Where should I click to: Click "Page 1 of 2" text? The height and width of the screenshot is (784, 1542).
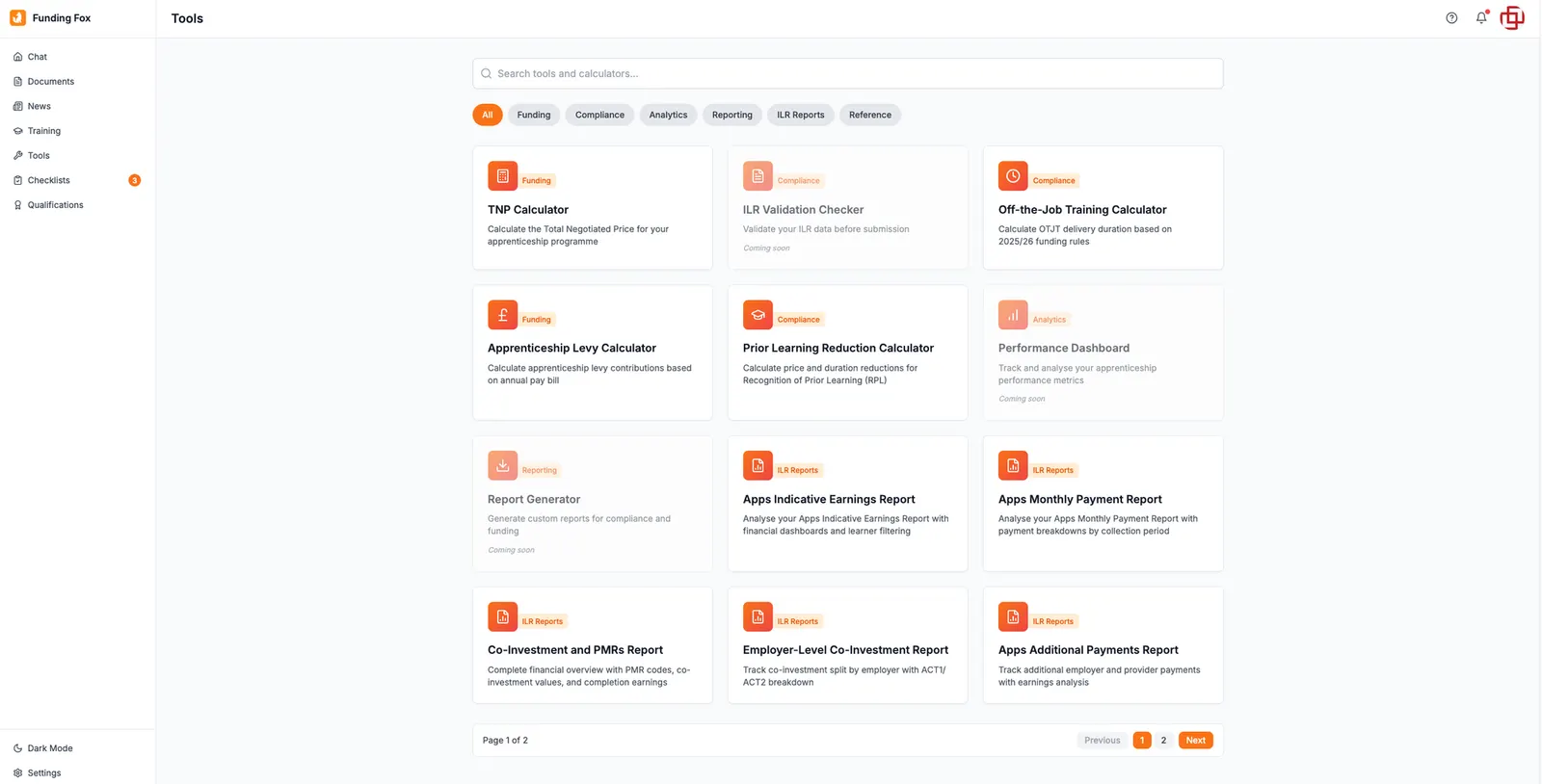point(505,741)
